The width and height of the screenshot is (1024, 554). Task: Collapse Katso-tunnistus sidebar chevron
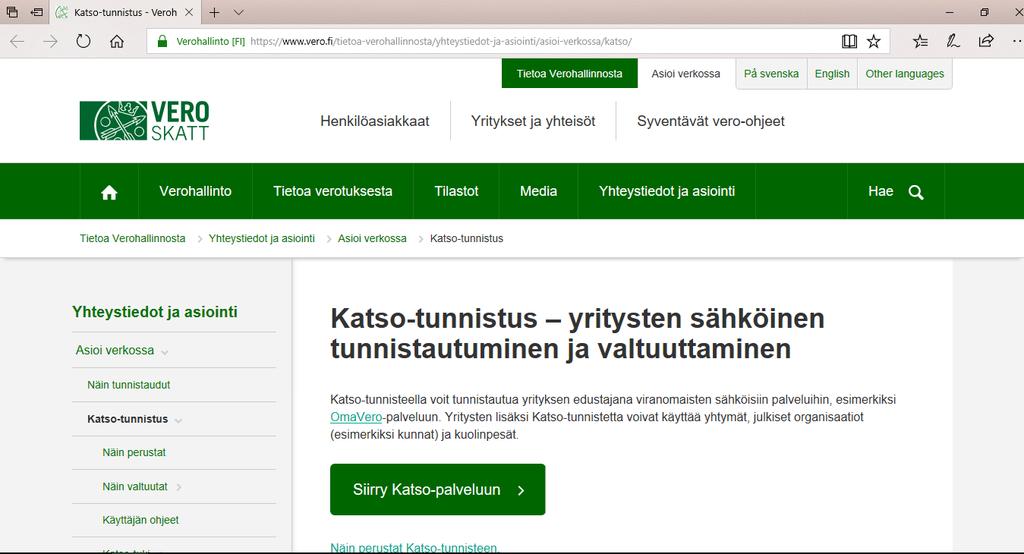point(178,421)
